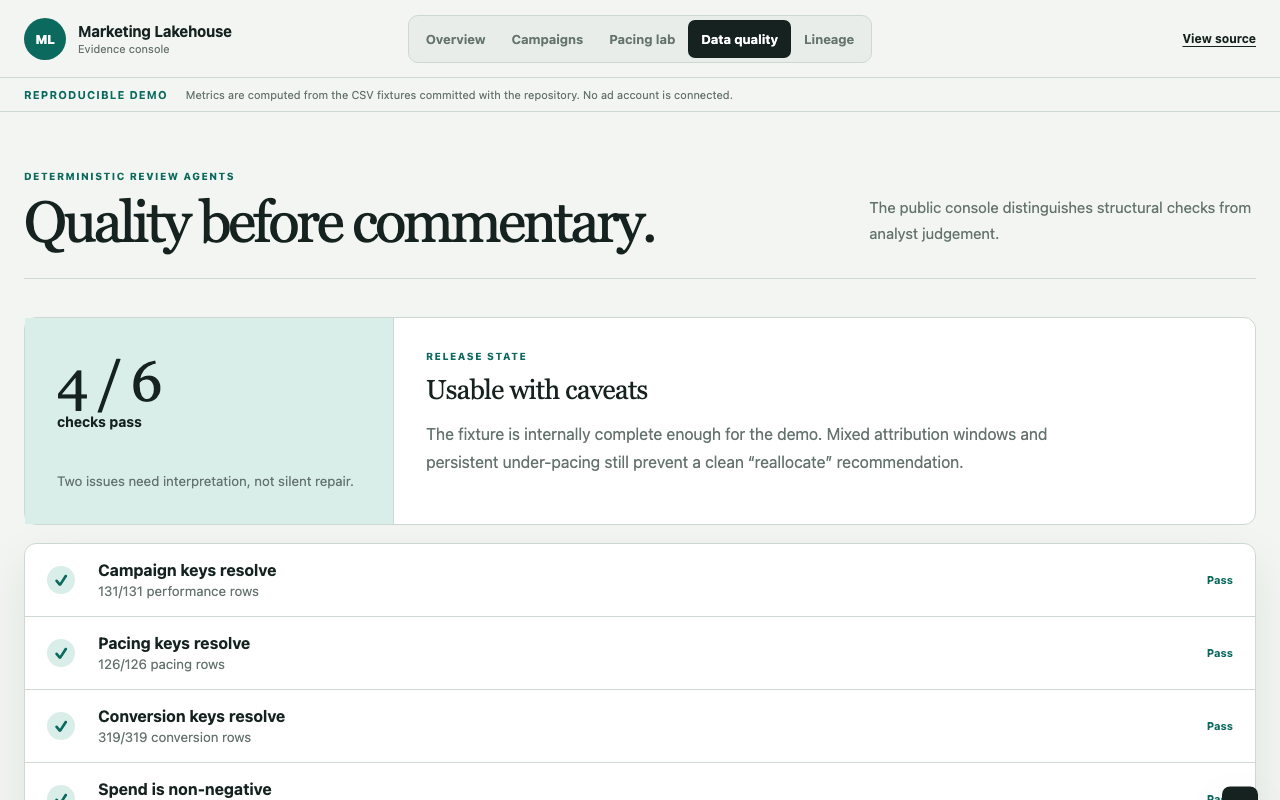Click the Pass status for Conversion keys
Image resolution: width=1280 pixels, height=800 pixels.
1219,726
